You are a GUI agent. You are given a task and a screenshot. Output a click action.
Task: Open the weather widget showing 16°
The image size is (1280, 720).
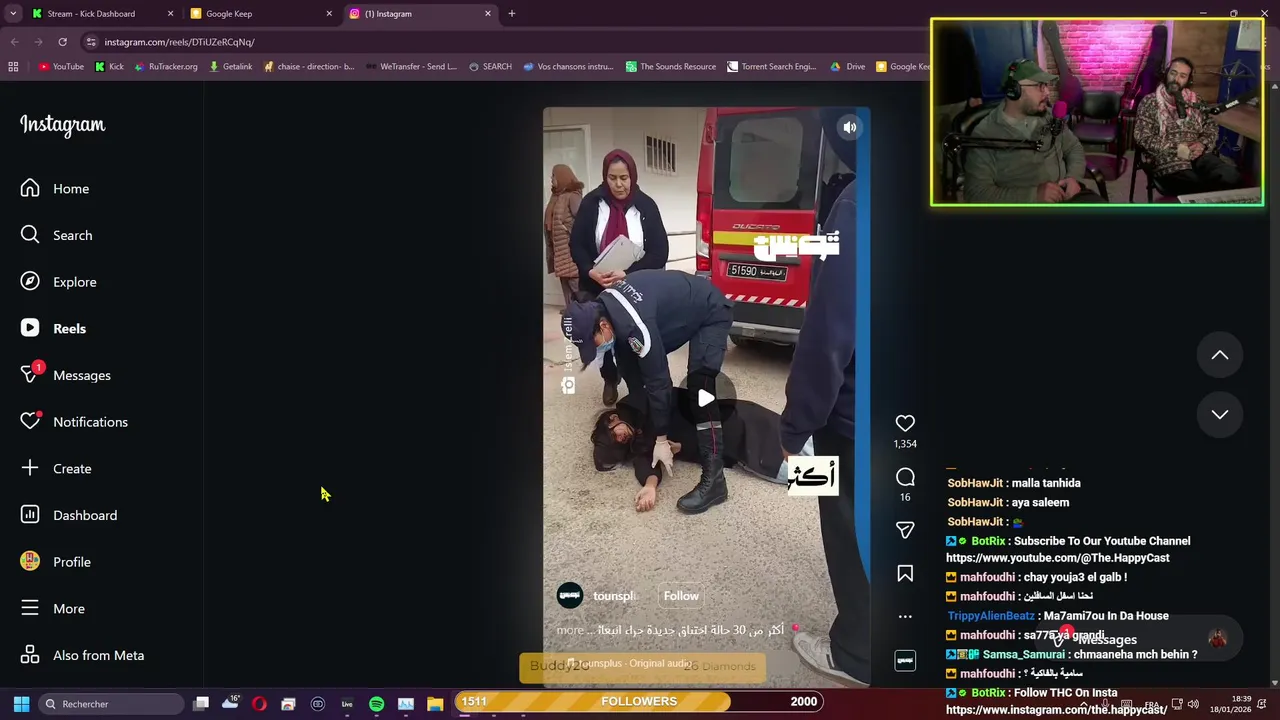(230, 704)
